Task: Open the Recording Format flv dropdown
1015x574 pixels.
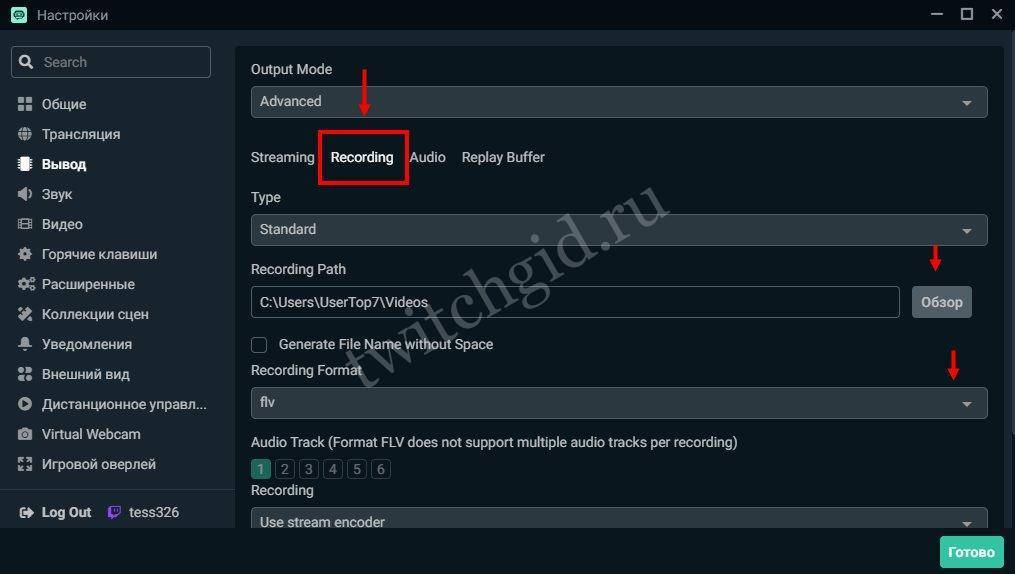Action: [619, 403]
